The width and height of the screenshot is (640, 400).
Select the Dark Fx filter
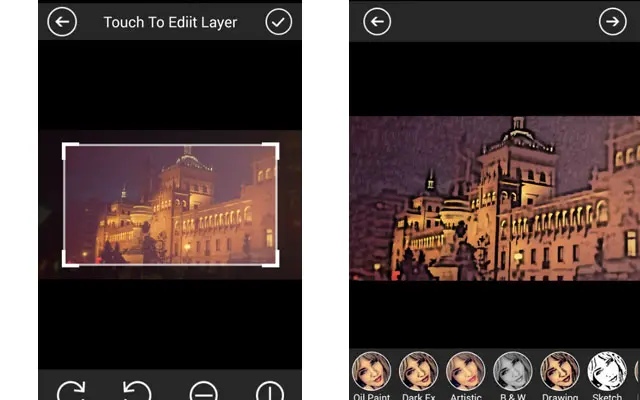tap(418, 371)
